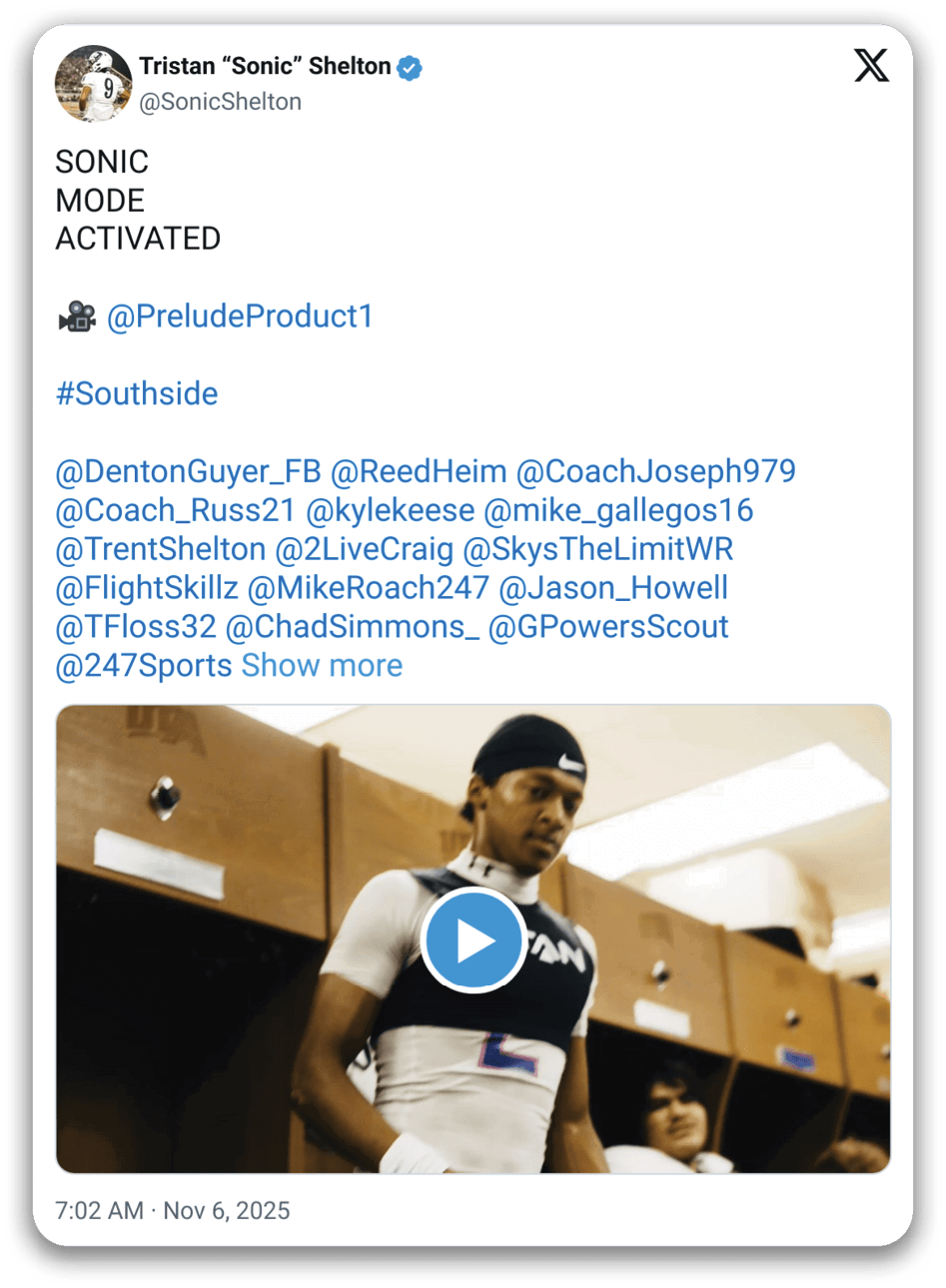Click the X logo icon
Screen dimensions: 946x1288
click(871, 66)
